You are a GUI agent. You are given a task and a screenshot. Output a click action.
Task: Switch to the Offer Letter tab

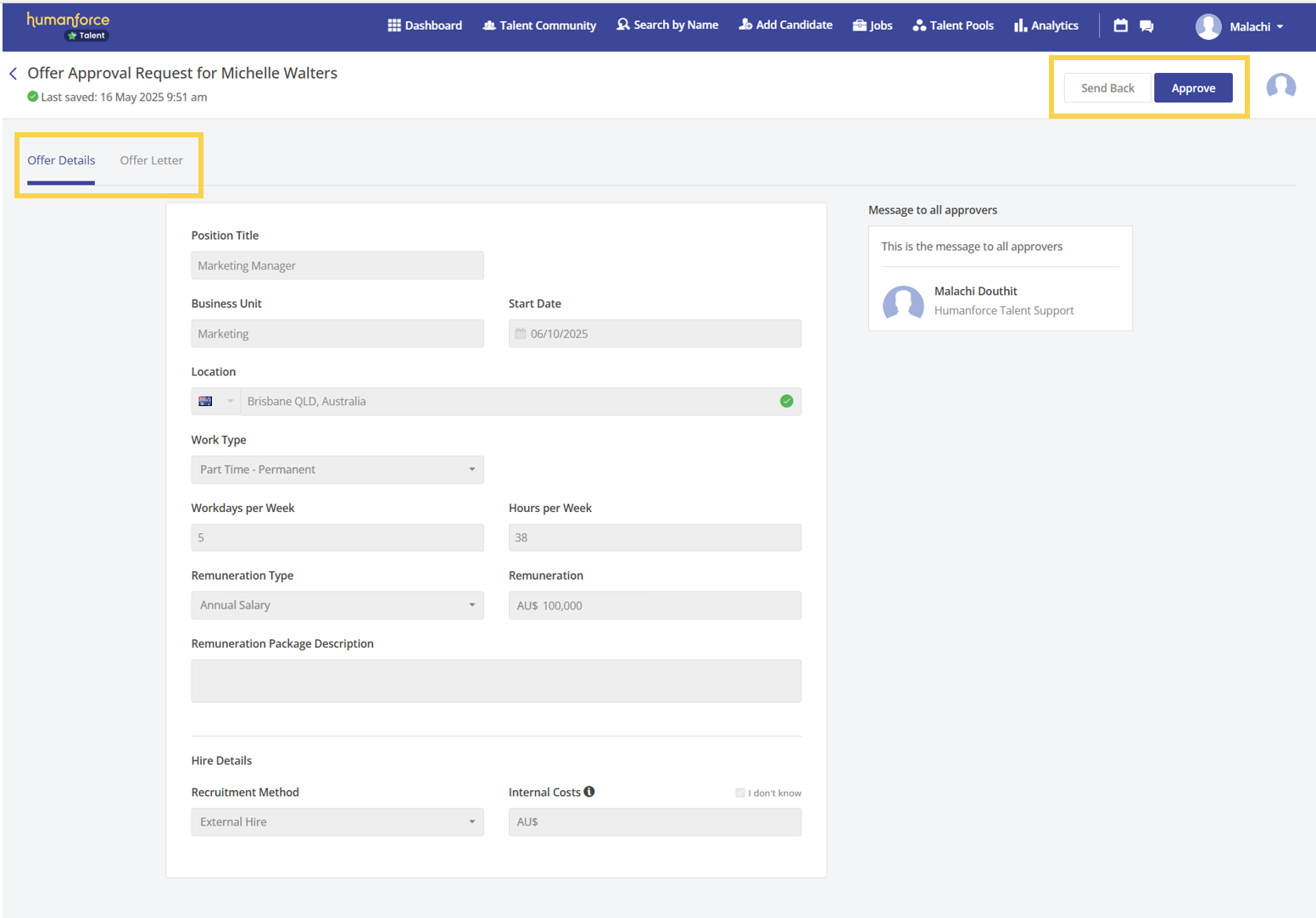[151, 160]
